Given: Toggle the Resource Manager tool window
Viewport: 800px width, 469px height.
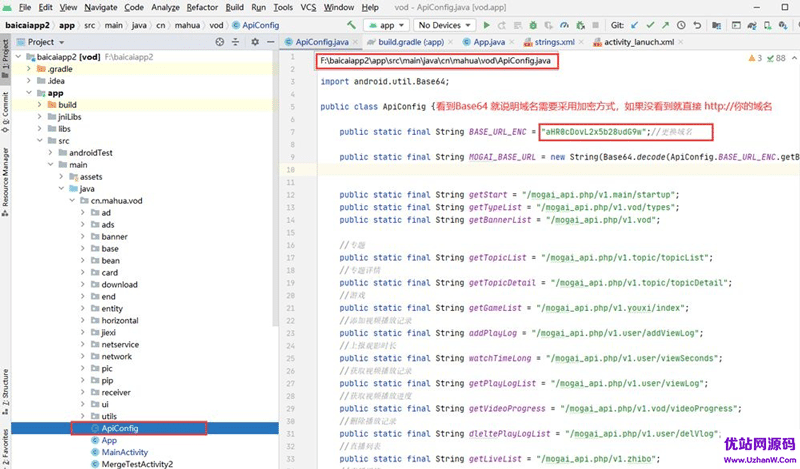Looking at the screenshot, I should pos(5,181).
